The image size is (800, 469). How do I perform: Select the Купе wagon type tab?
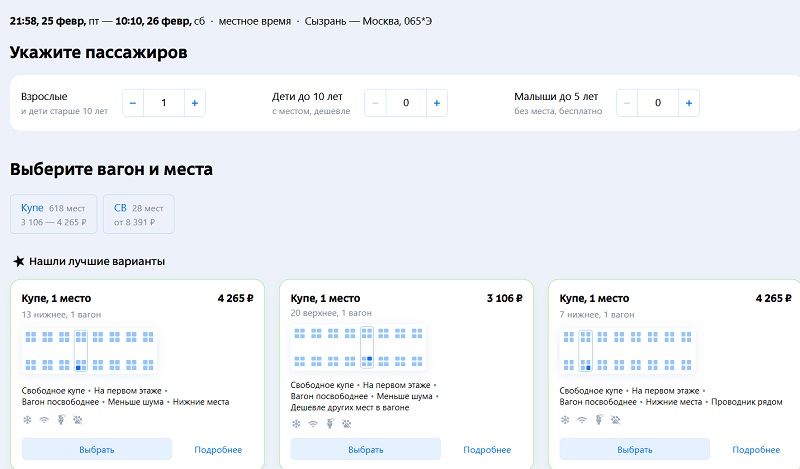[x=54, y=215]
